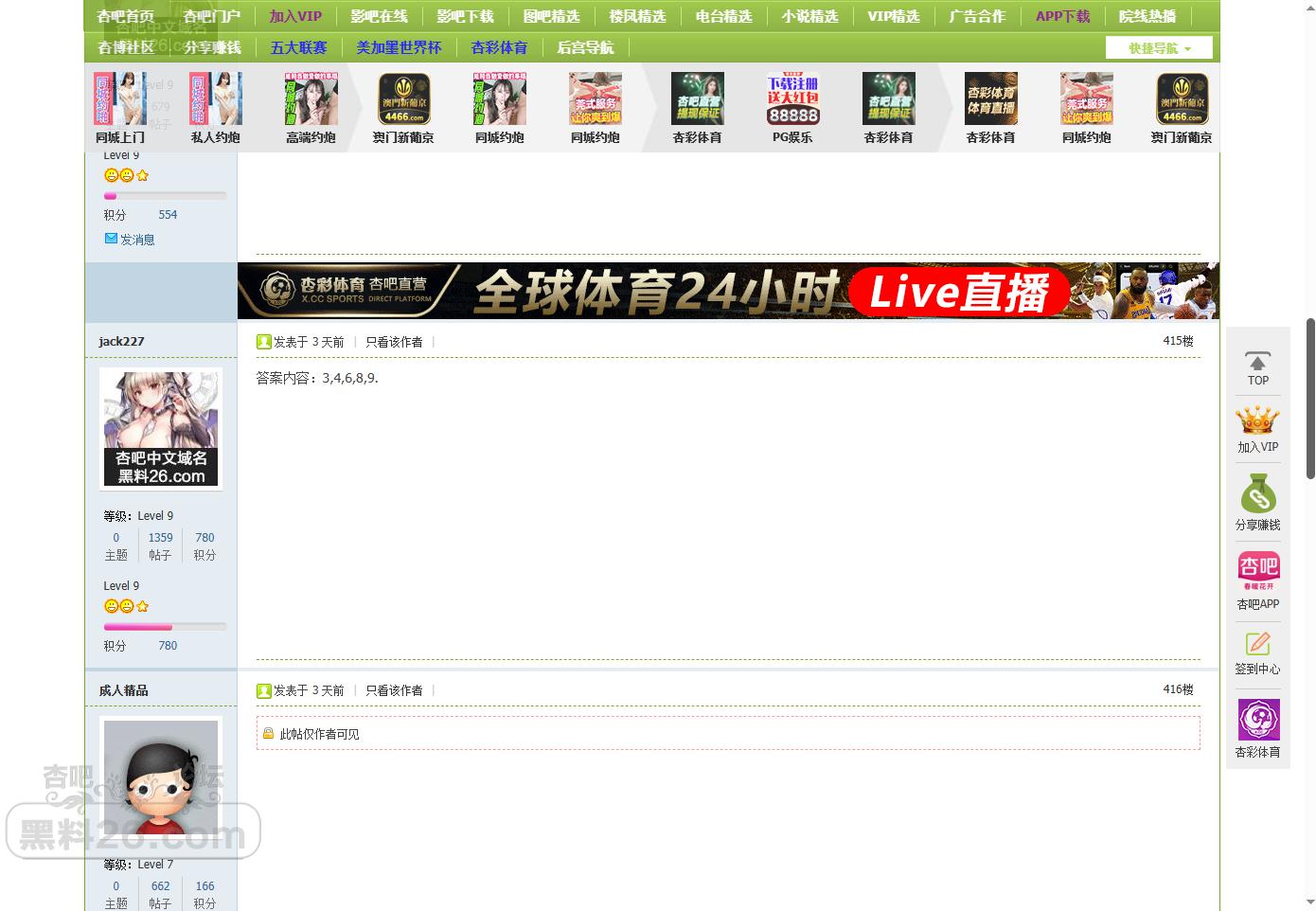Click the 415楼 floor number link
Screen dimensions: 1316x911
tap(1178, 341)
